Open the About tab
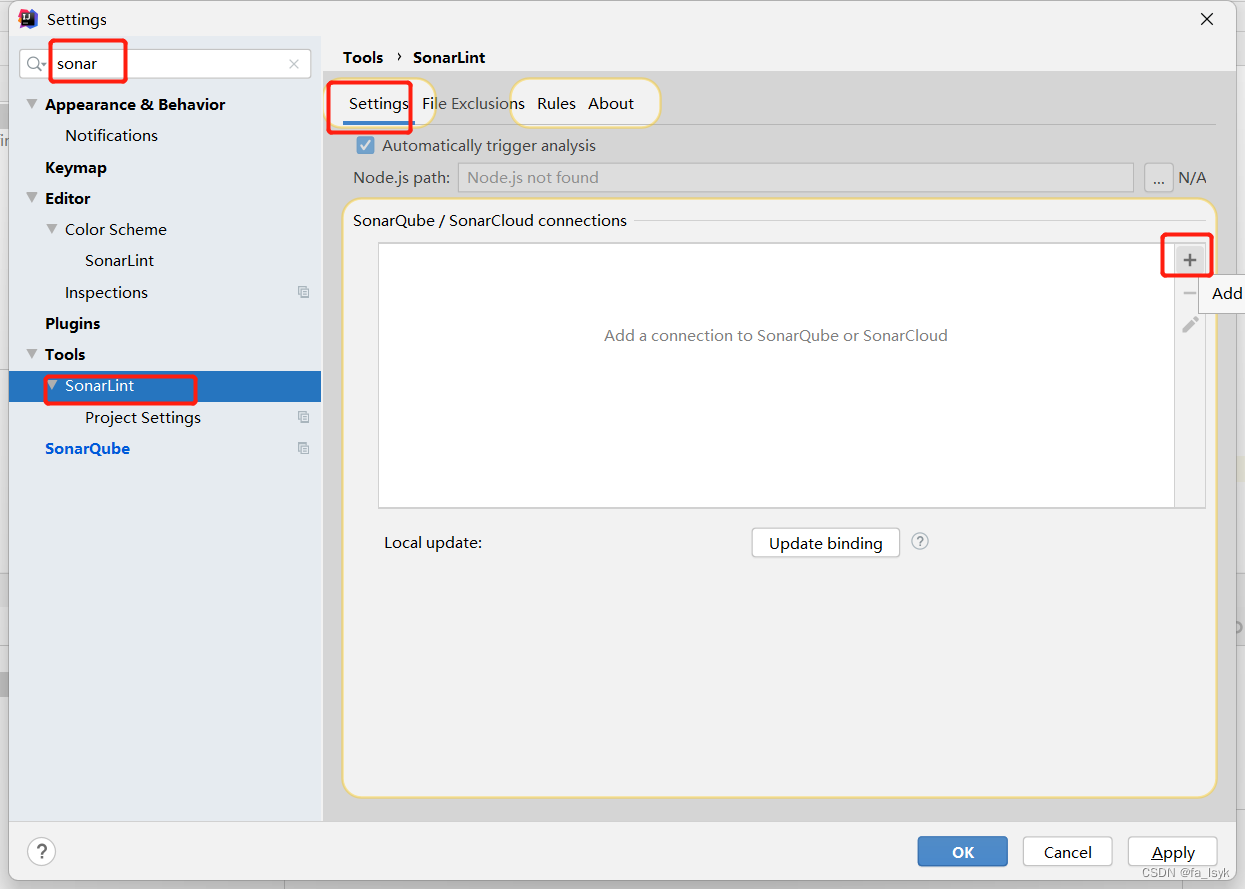The height and width of the screenshot is (889, 1245). (x=611, y=104)
